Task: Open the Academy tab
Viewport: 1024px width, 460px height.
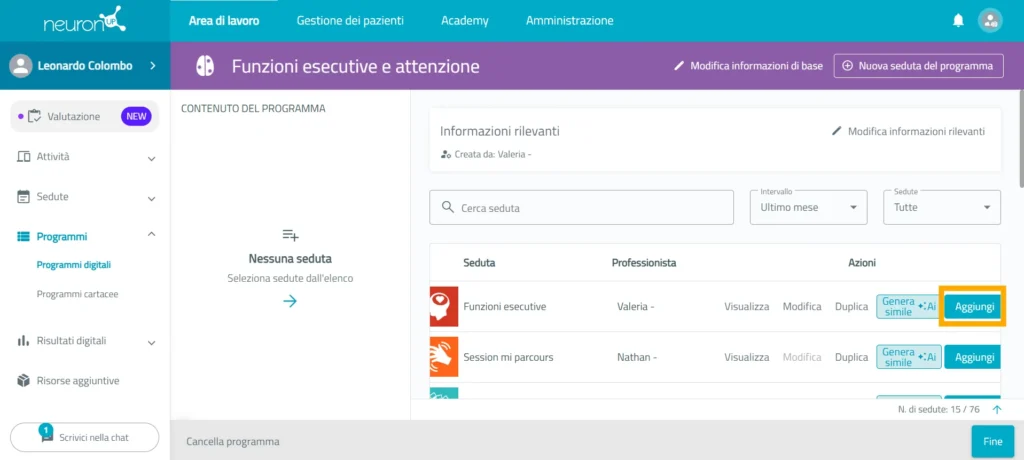Action: 464,21
